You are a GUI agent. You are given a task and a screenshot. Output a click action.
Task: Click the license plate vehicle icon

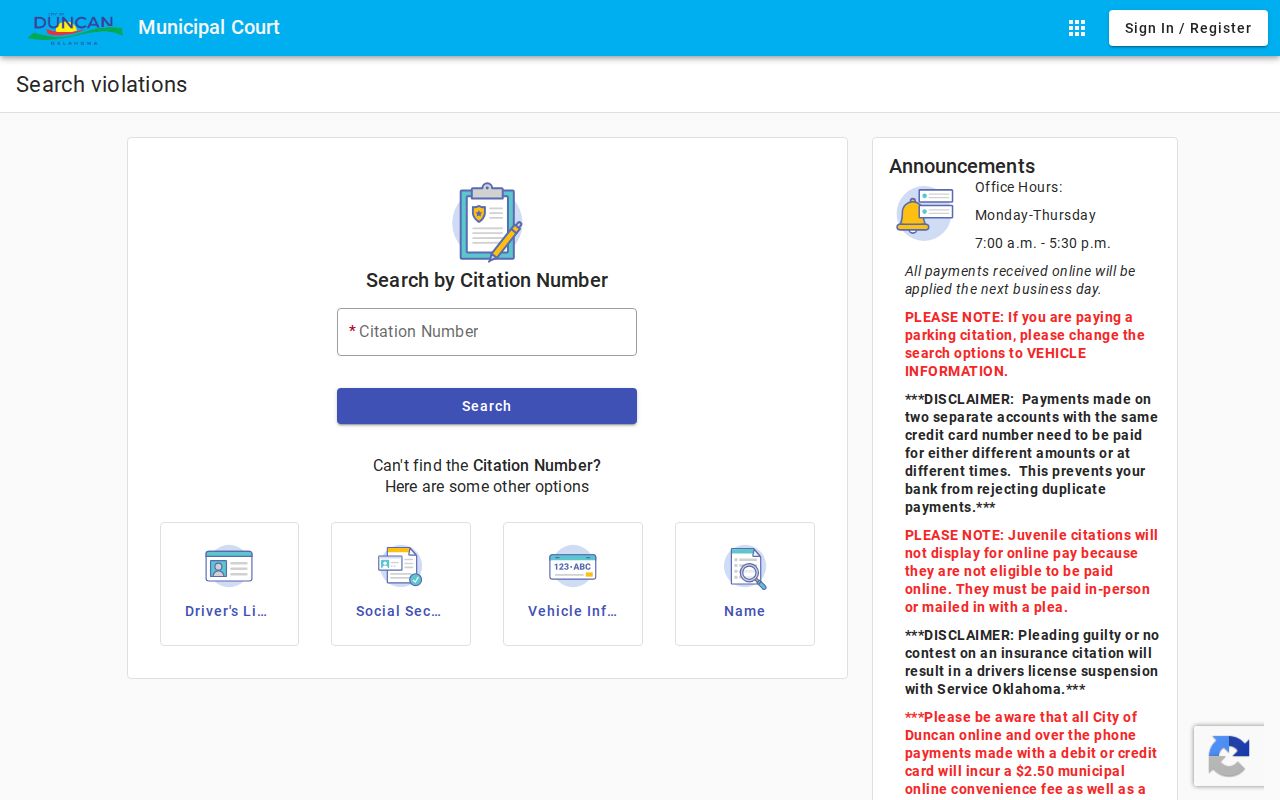[x=573, y=566]
